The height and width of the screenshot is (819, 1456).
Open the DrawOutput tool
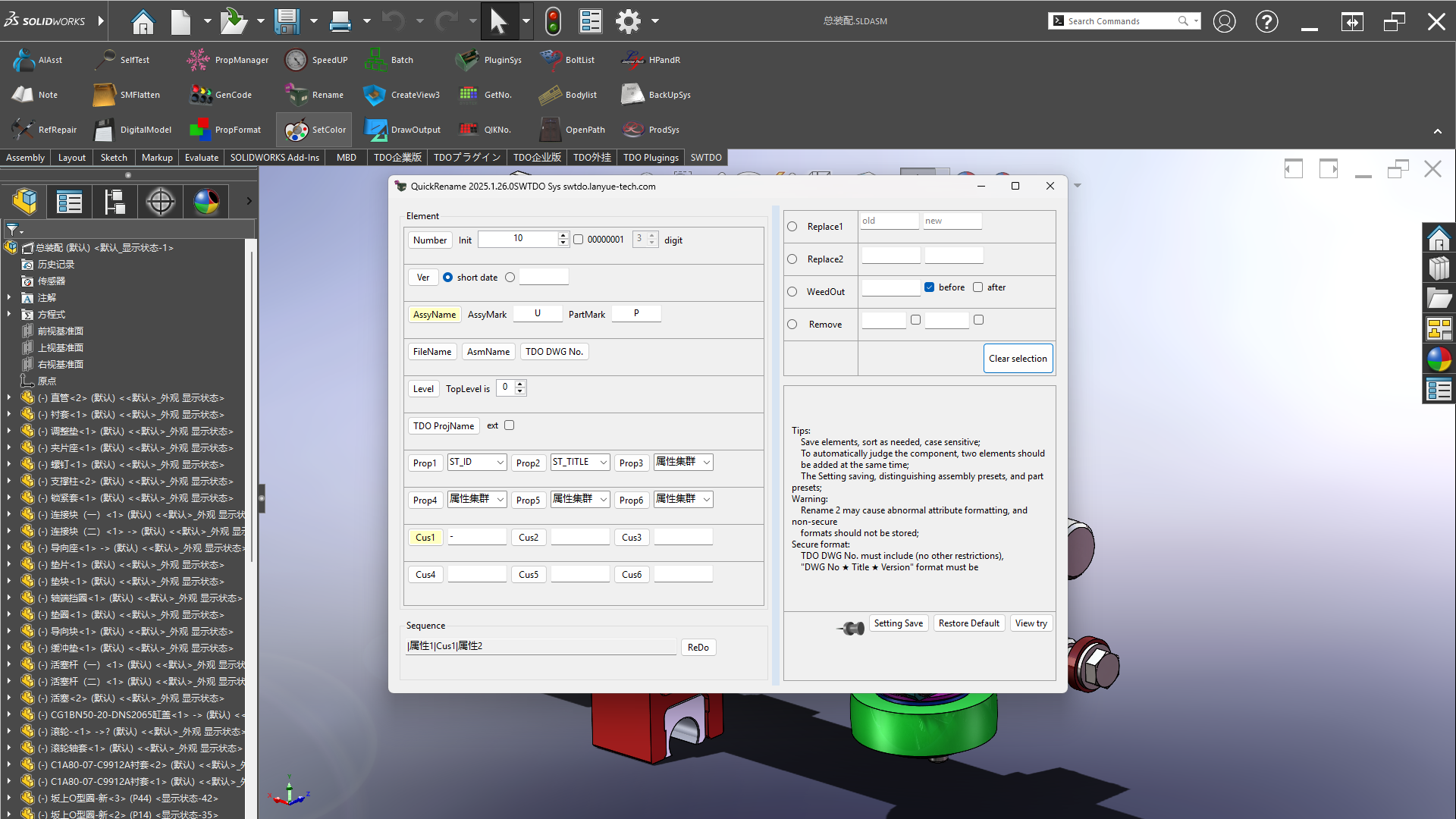375,130
